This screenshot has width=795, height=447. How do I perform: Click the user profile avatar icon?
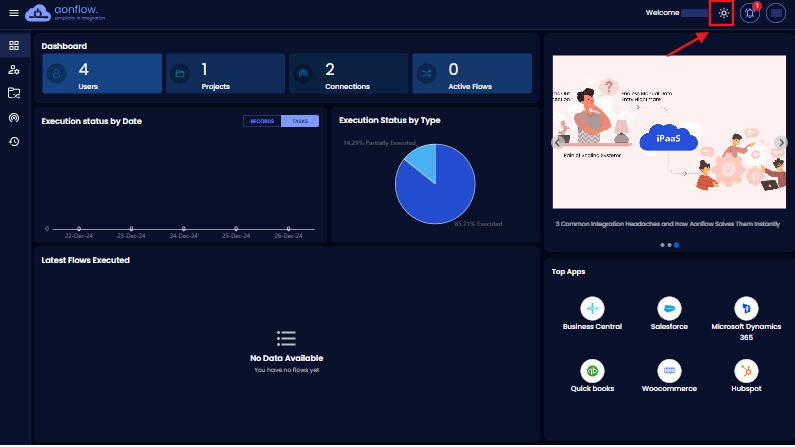776,13
